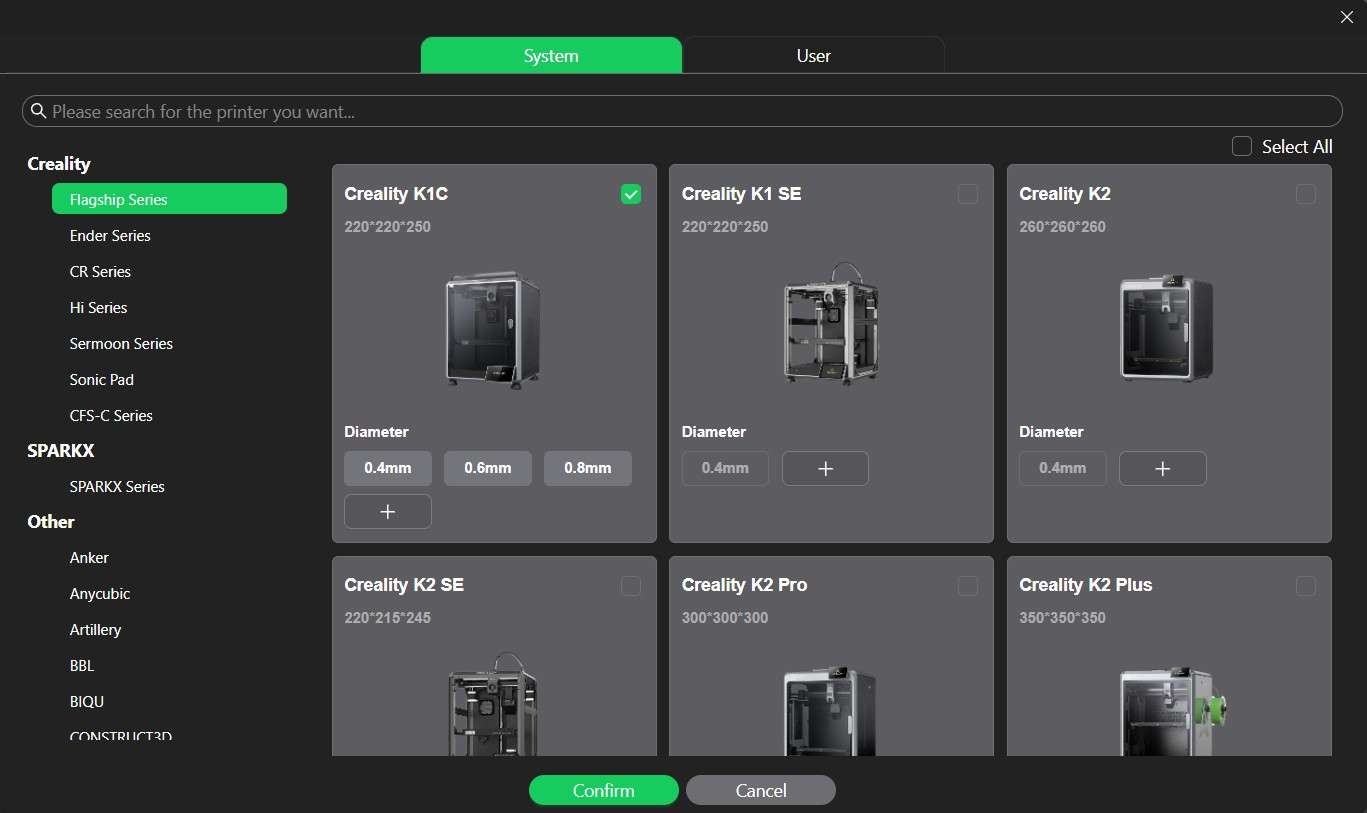Click the Other brand heading
The width and height of the screenshot is (1367, 813).
point(51,522)
